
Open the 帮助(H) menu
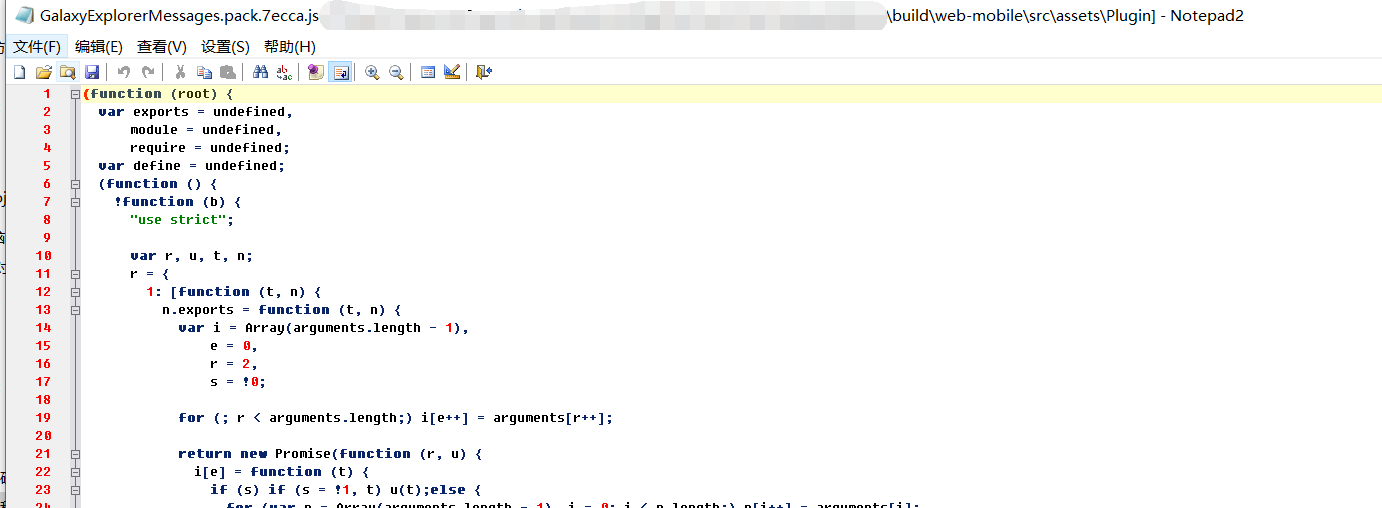point(290,47)
